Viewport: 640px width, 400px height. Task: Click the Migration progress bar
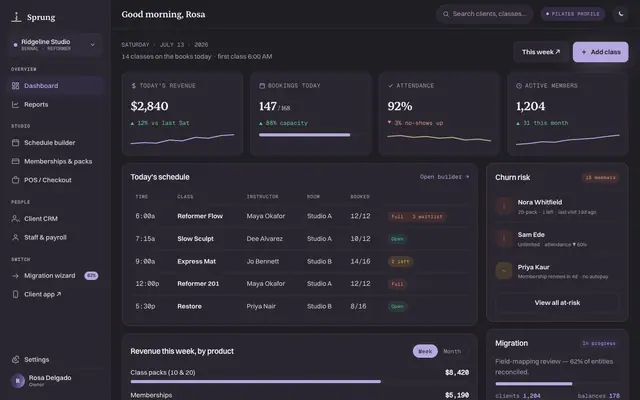[557, 384]
